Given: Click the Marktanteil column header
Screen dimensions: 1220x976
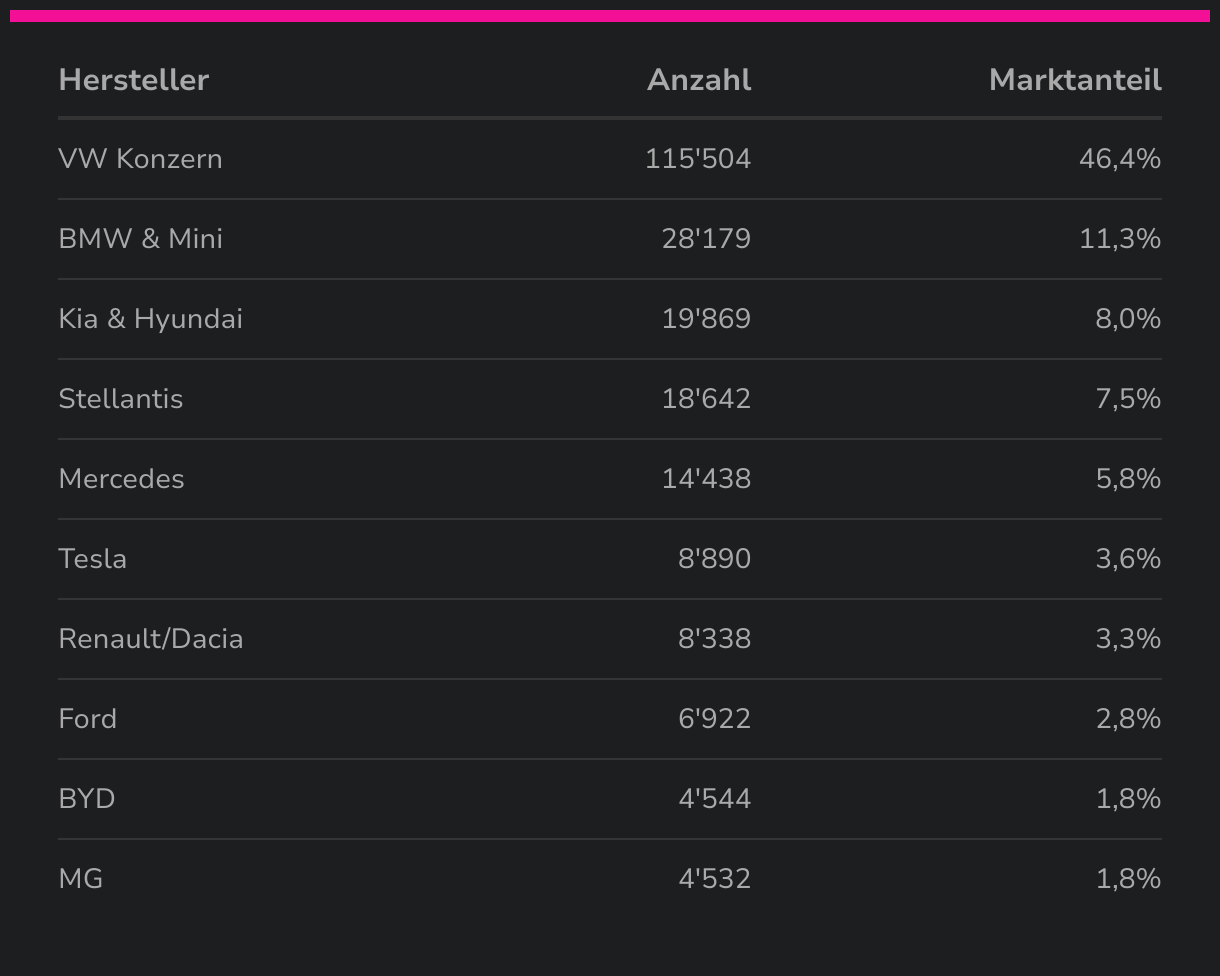Looking at the screenshot, I should tap(1074, 80).
